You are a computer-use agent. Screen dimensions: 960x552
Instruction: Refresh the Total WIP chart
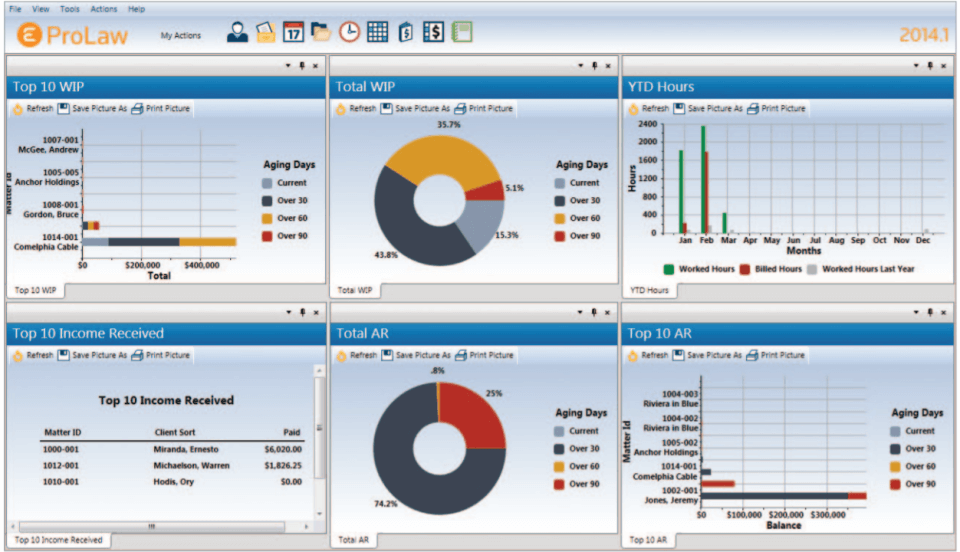[356, 108]
